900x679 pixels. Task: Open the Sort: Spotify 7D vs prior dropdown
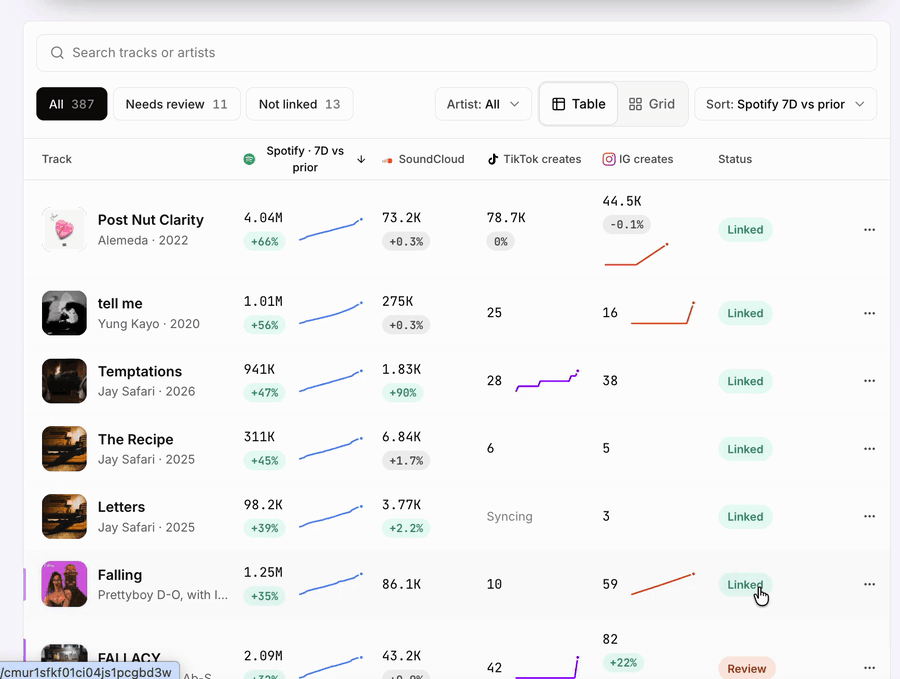click(x=785, y=104)
